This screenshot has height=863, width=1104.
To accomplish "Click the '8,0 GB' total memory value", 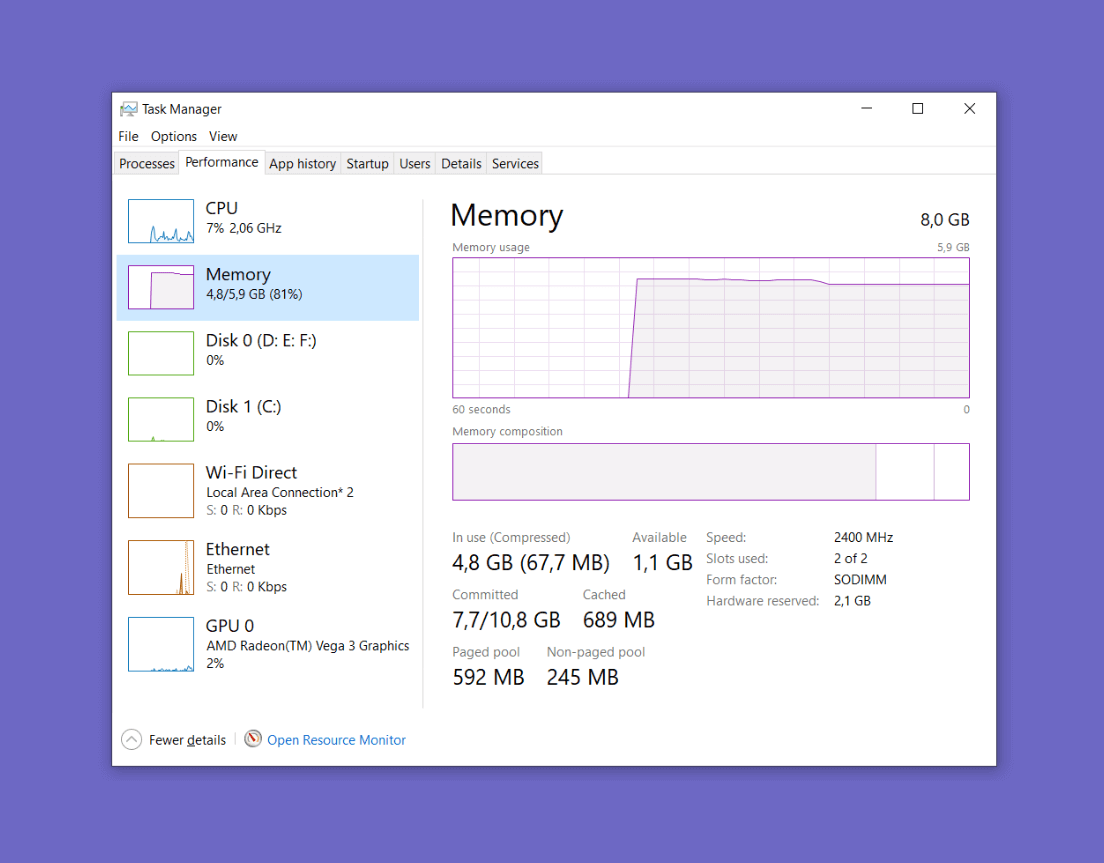I will tap(945, 220).
